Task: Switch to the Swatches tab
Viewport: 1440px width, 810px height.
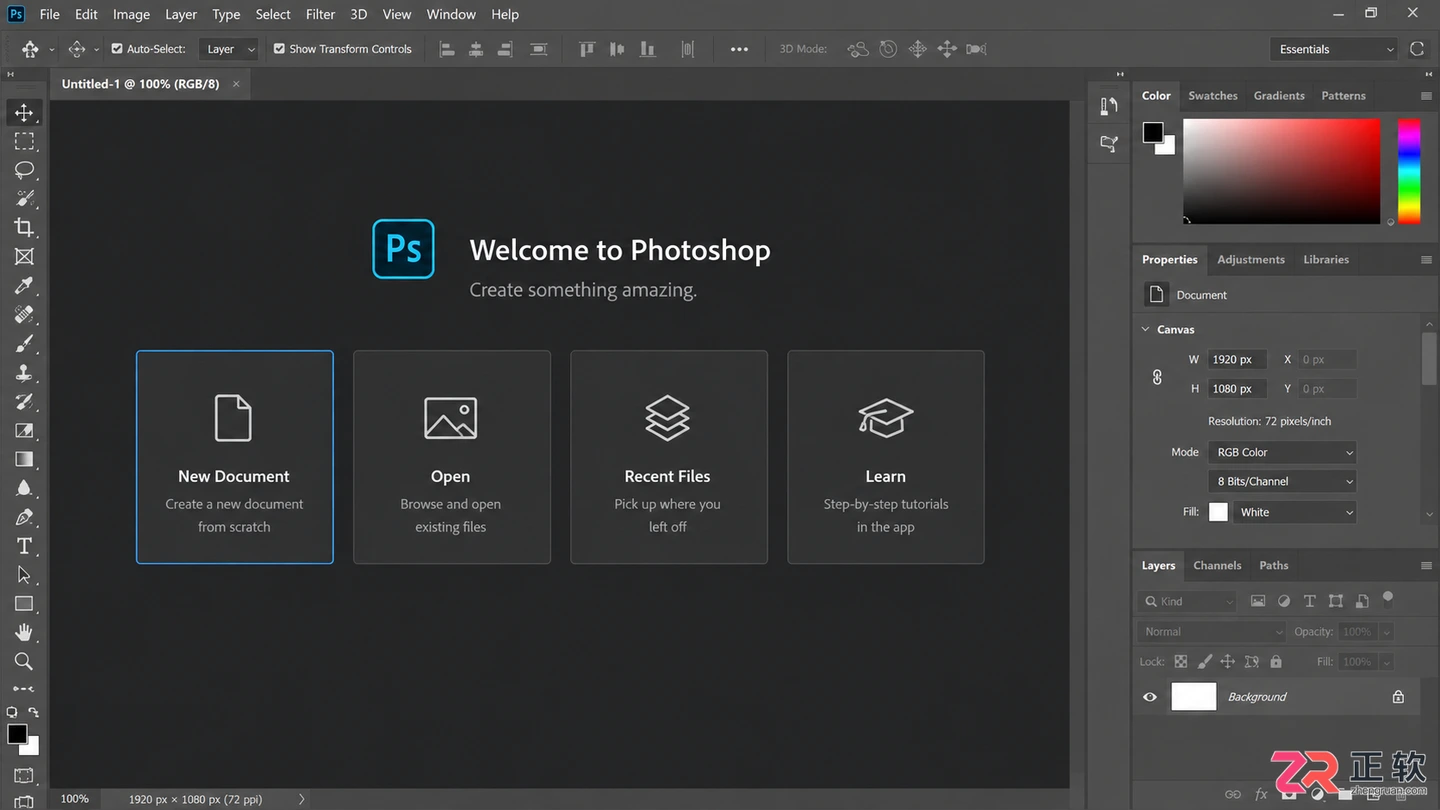Action: pos(1213,96)
